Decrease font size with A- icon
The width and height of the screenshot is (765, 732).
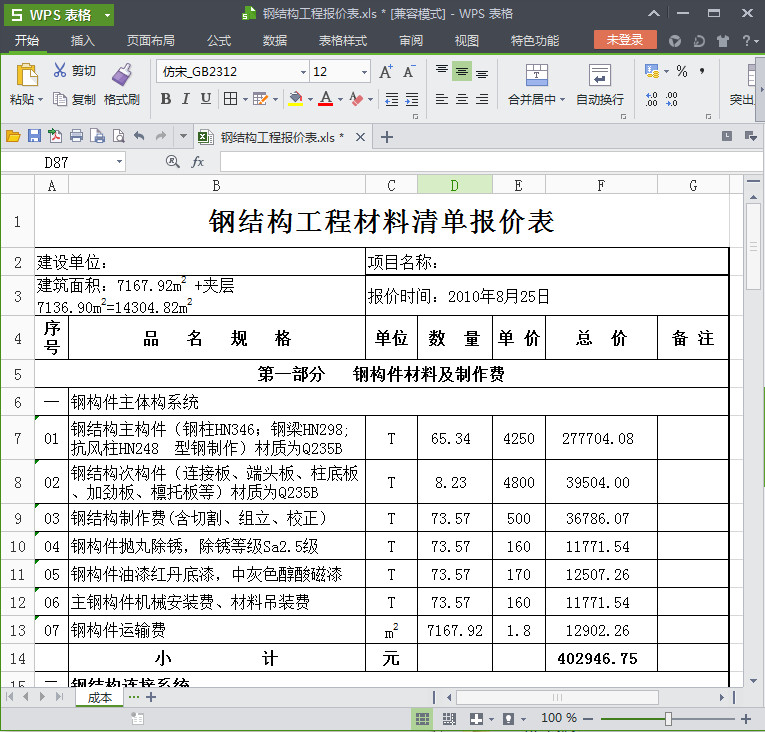(x=409, y=72)
